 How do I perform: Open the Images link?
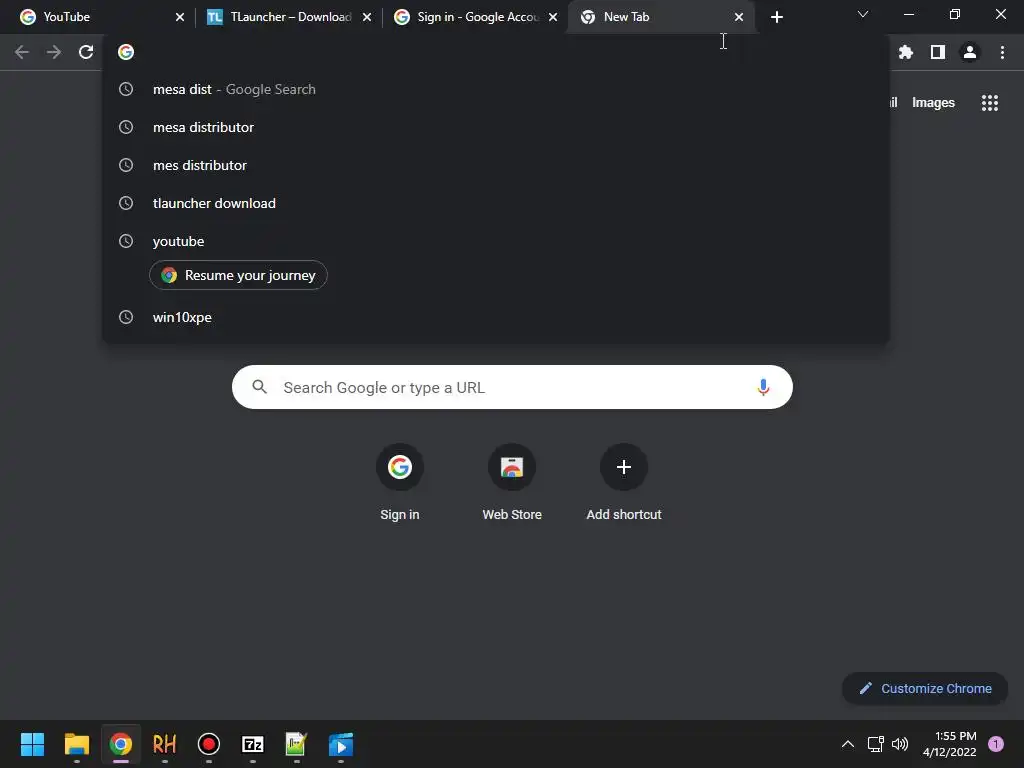point(933,103)
